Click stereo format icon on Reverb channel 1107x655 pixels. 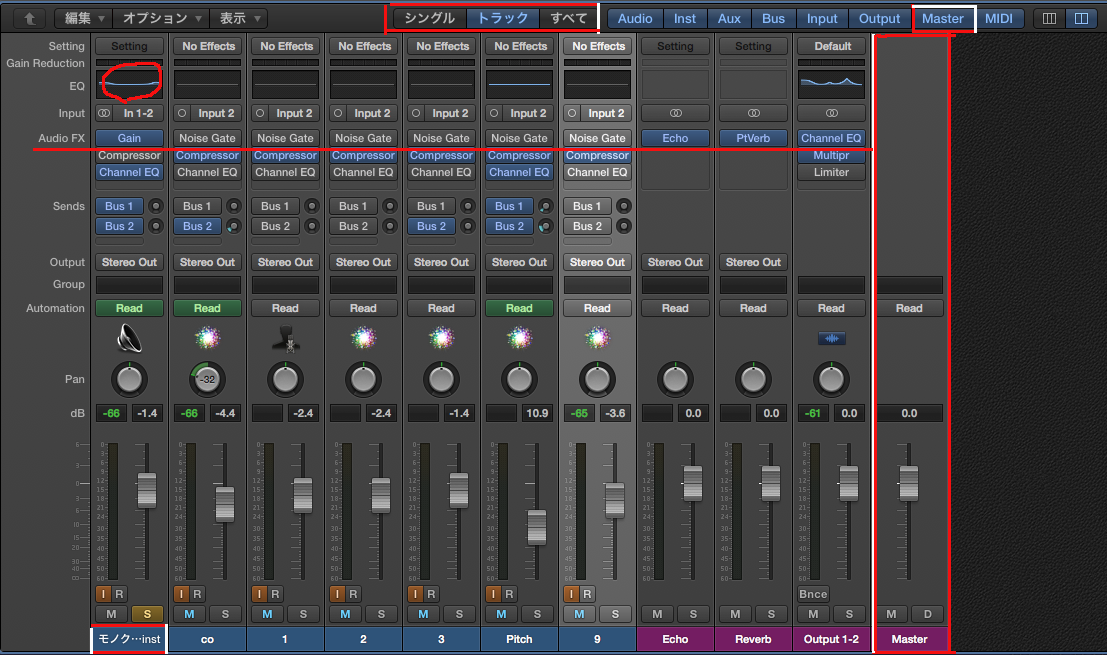pos(753,113)
